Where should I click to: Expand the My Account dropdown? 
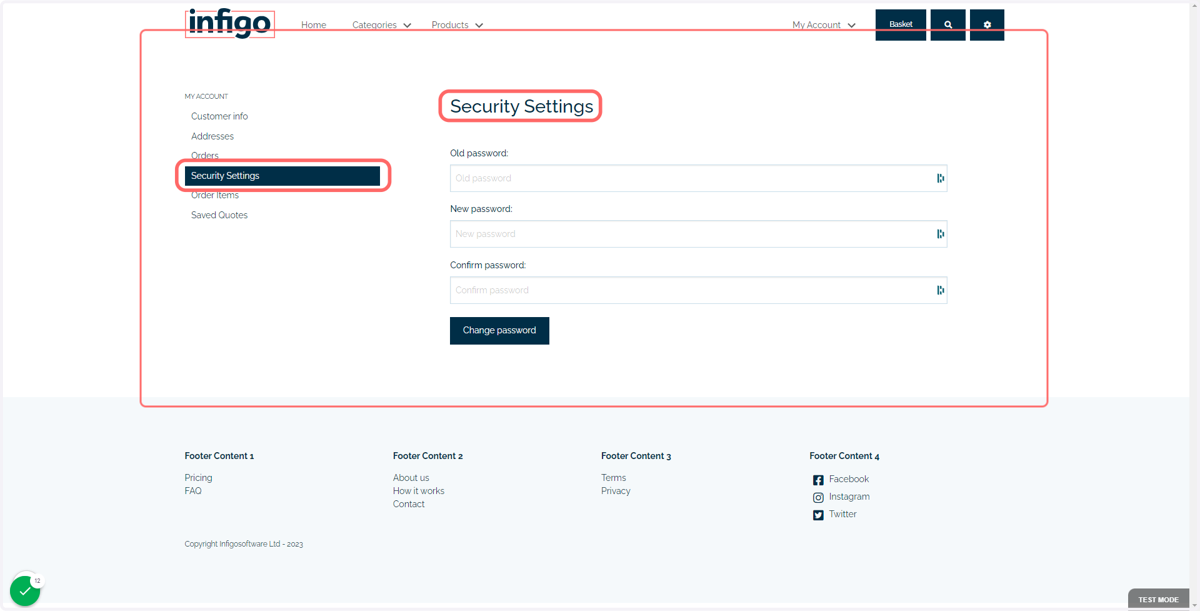click(x=824, y=25)
